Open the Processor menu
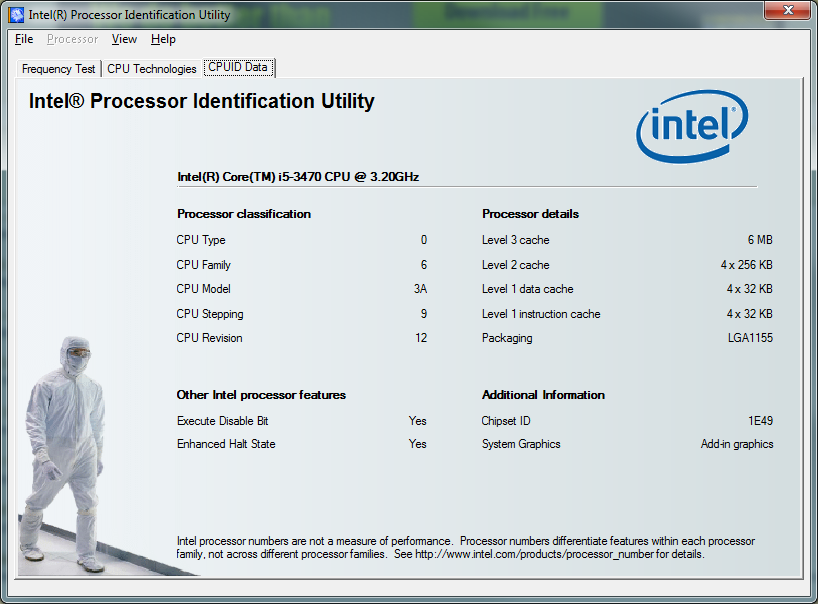The height and width of the screenshot is (604, 818). 73,39
